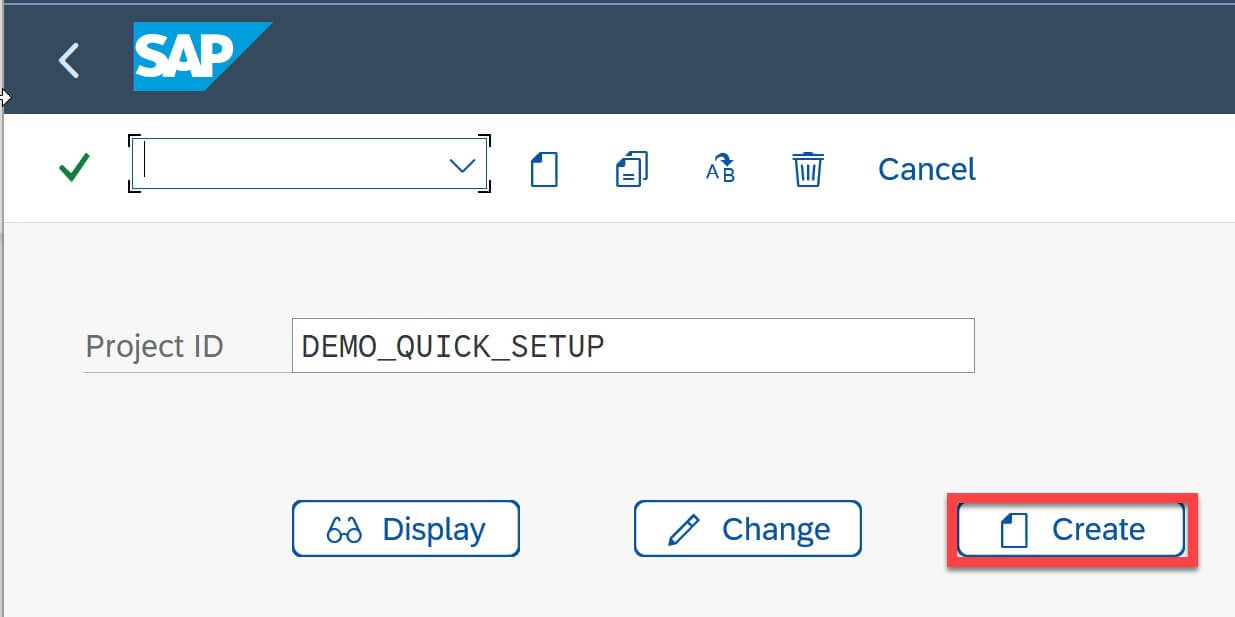
Task: Click the new document icon in the toolbar
Action: click(x=543, y=170)
